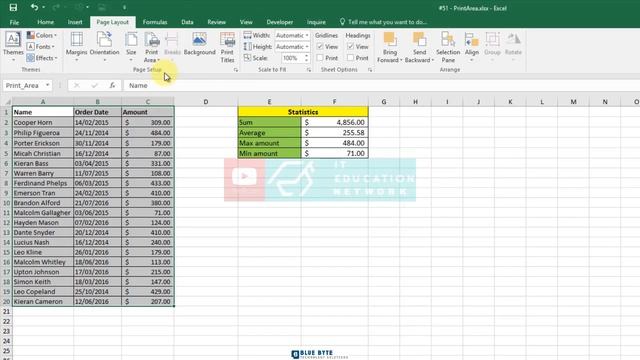This screenshot has width=640, height=360.
Task: Click the Scale percentage stepper
Action: [307, 58]
